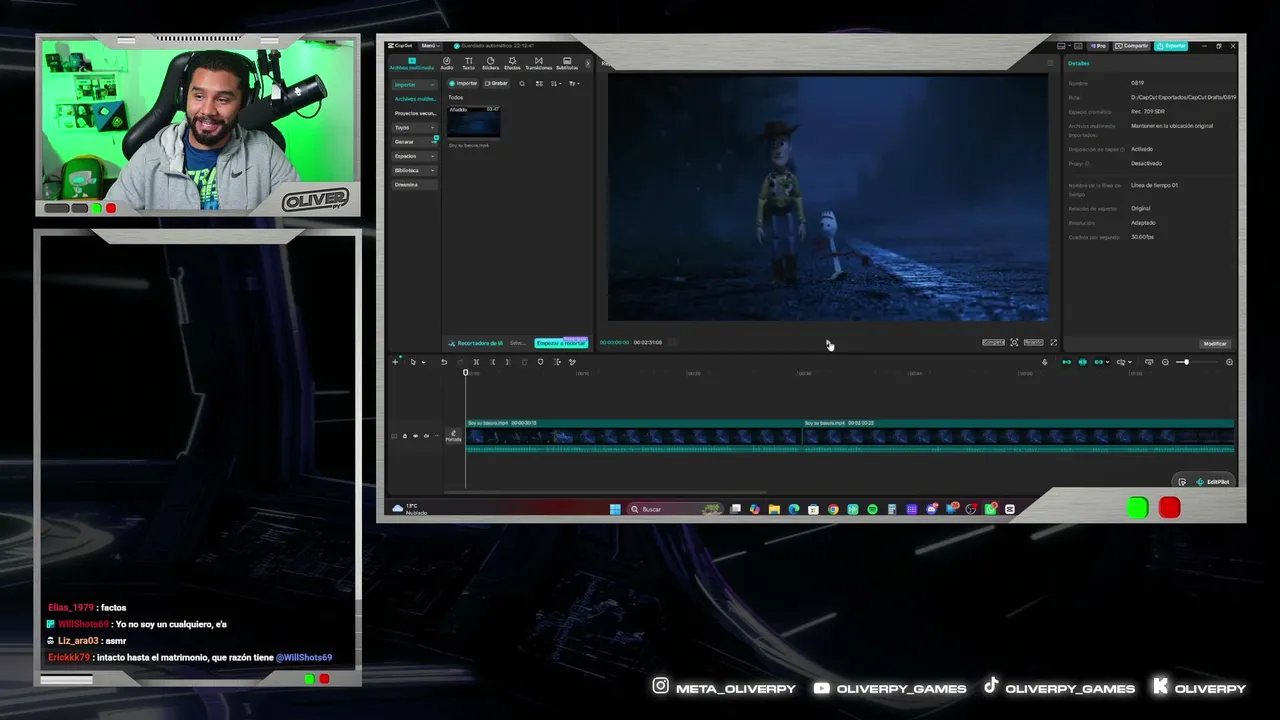Open the preview options menu icon
The width and height of the screenshot is (1280, 720).
1050,63
